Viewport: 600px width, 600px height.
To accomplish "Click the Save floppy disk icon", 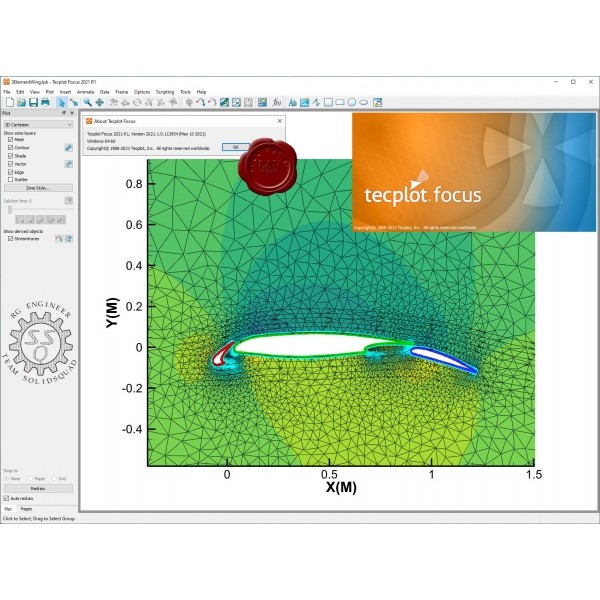I will [x=33, y=102].
